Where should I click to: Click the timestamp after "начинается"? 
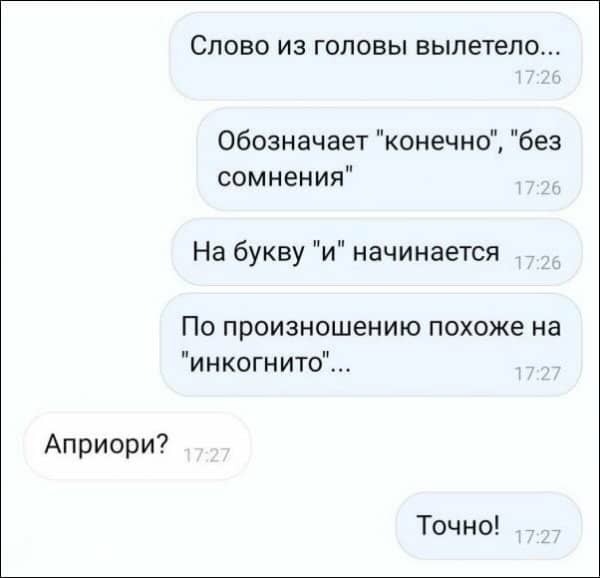(538, 263)
